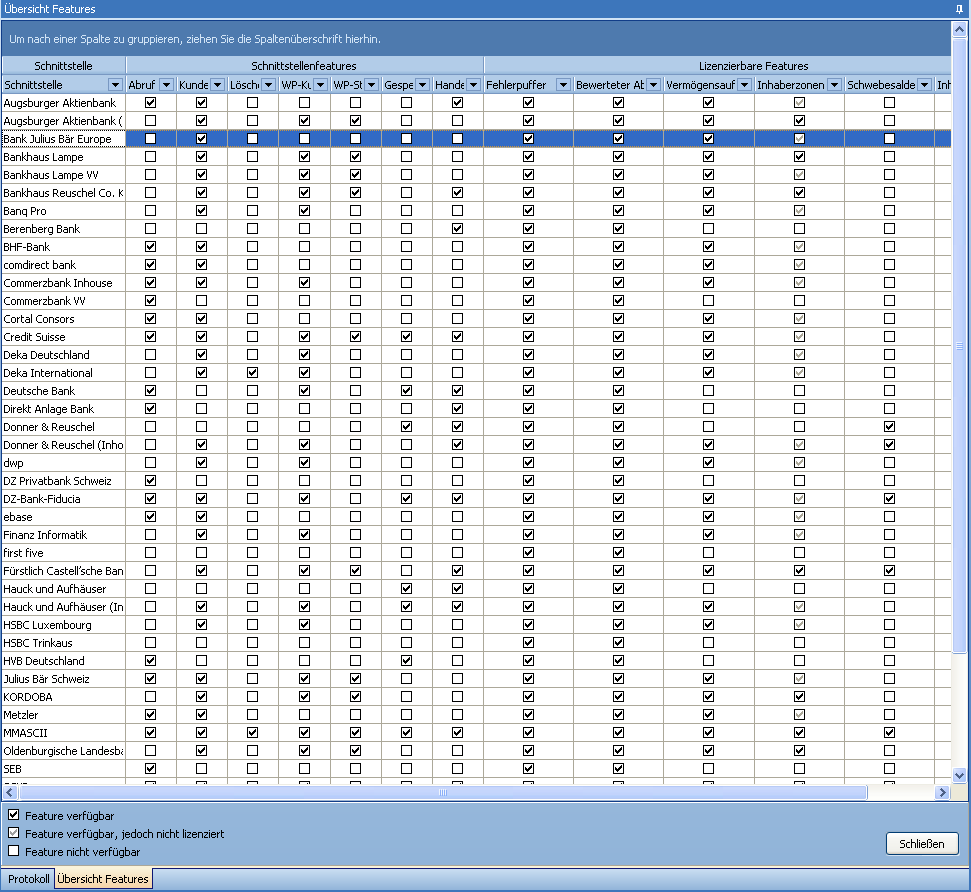Viewport: 971px width, 892px height.
Task: Click the horizontal scrollbar right arrow
Action: [x=941, y=793]
